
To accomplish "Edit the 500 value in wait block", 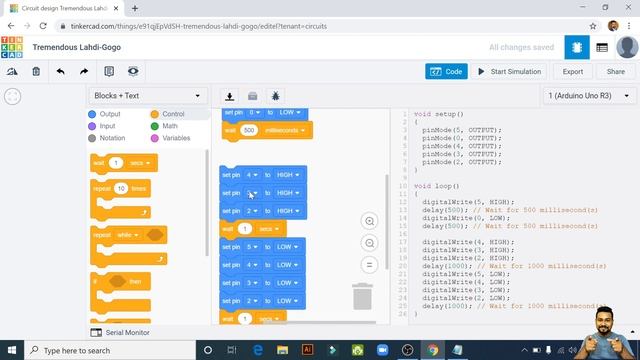I will (x=249, y=130).
